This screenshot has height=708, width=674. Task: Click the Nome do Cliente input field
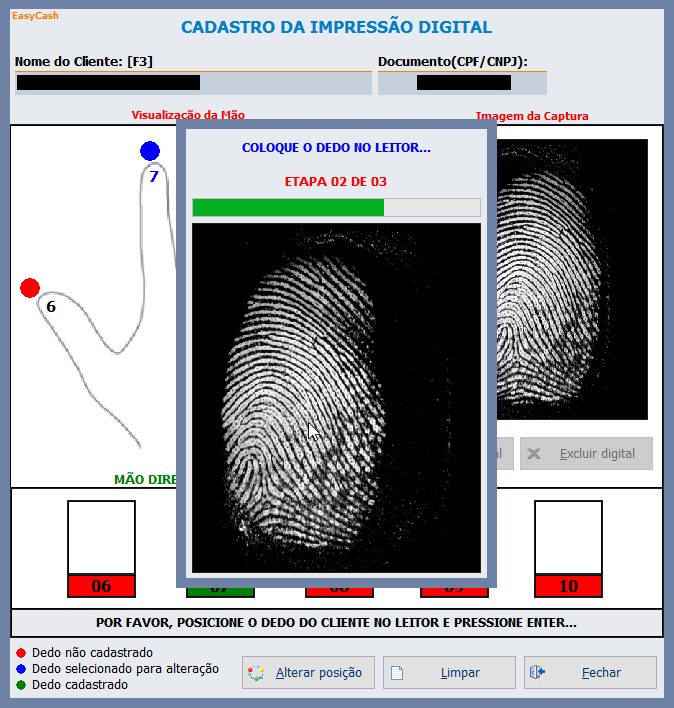193,83
